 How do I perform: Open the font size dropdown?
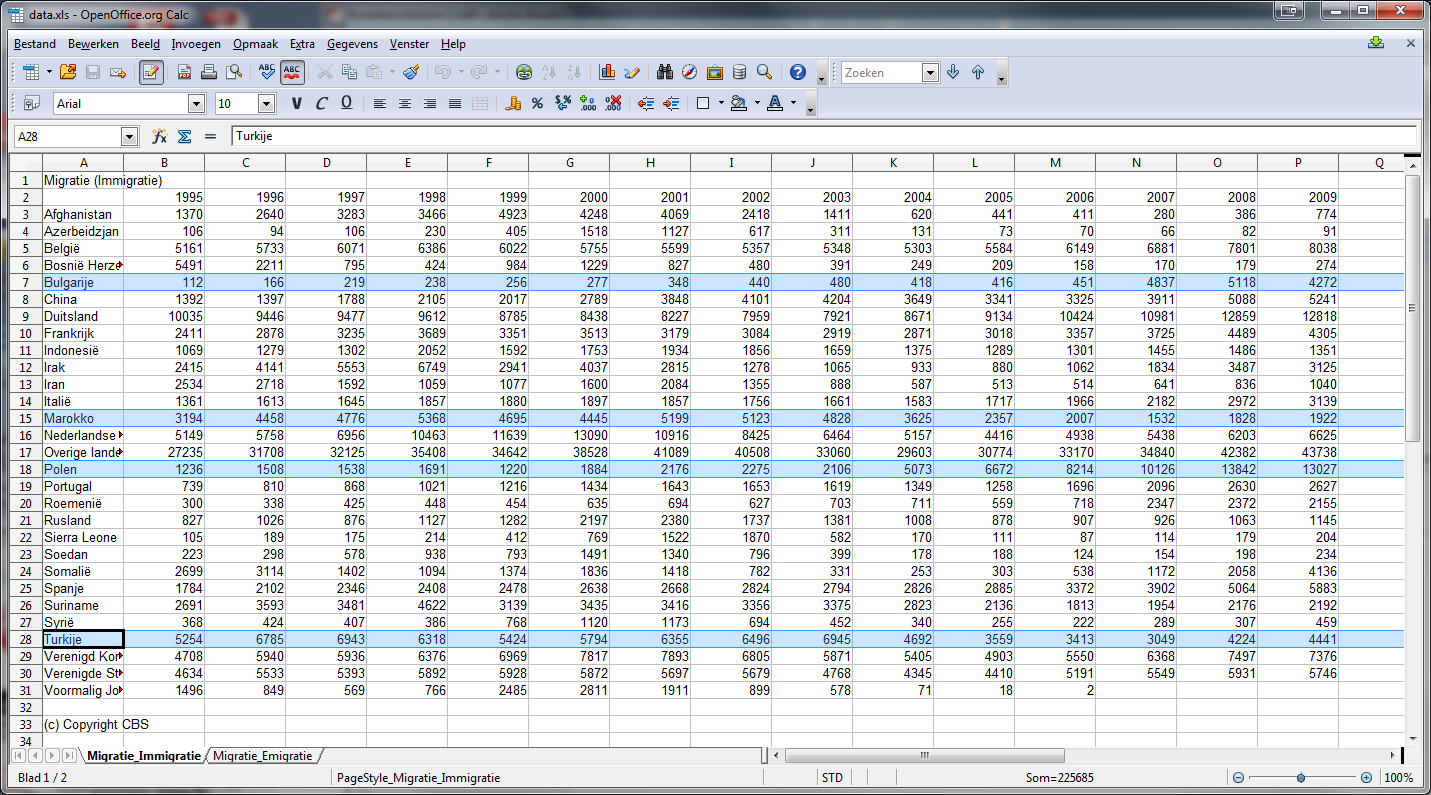(266, 103)
